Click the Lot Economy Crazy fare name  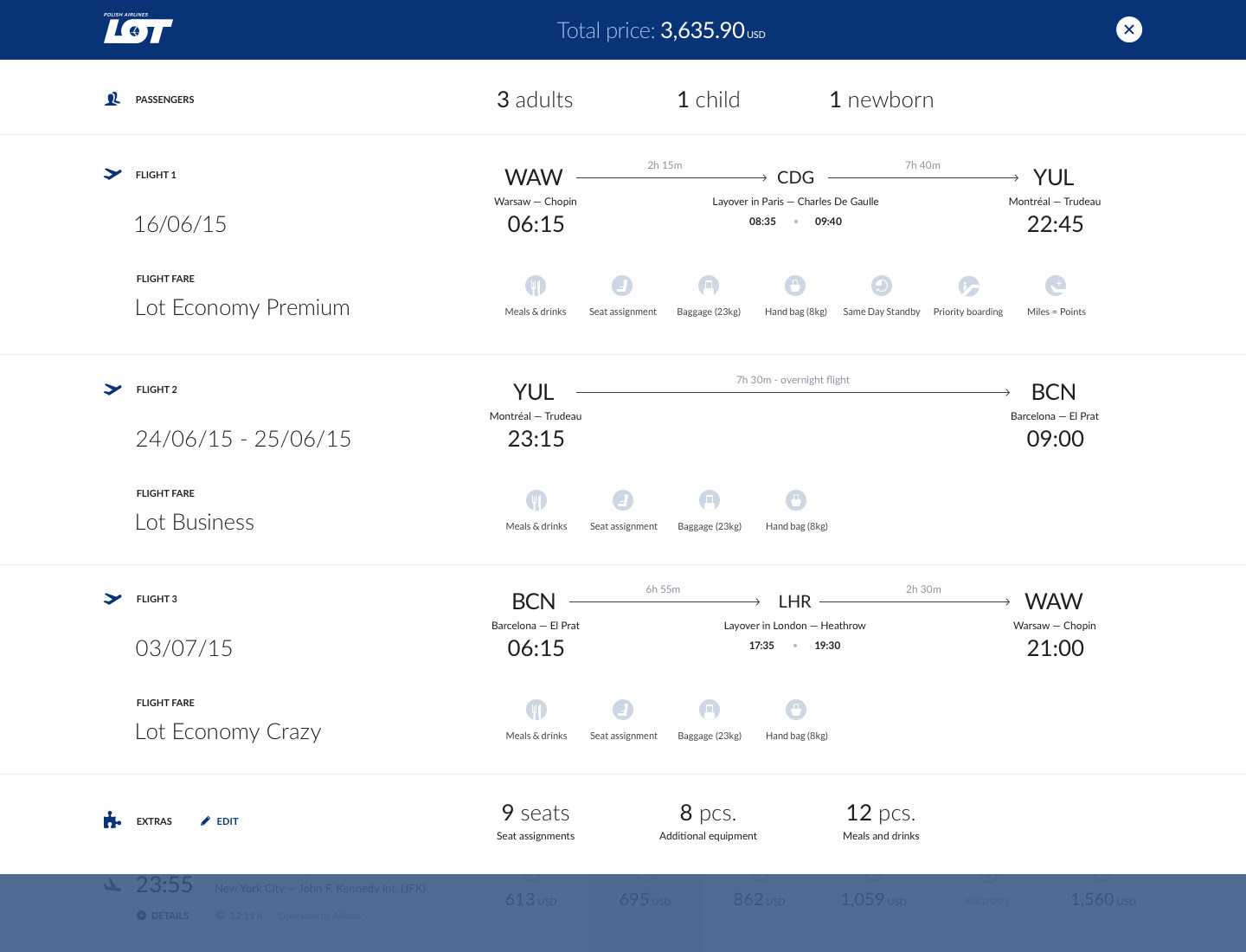tap(228, 731)
